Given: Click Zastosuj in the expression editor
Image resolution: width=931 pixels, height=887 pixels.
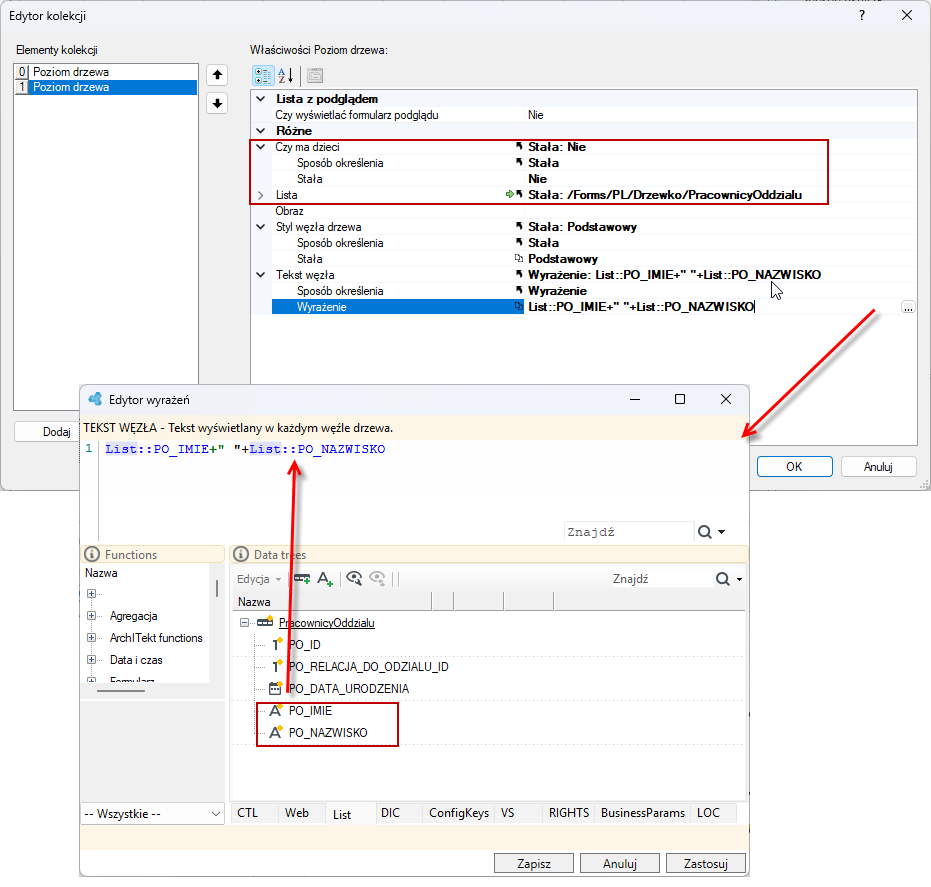Looking at the screenshot, I should [706, 863].
